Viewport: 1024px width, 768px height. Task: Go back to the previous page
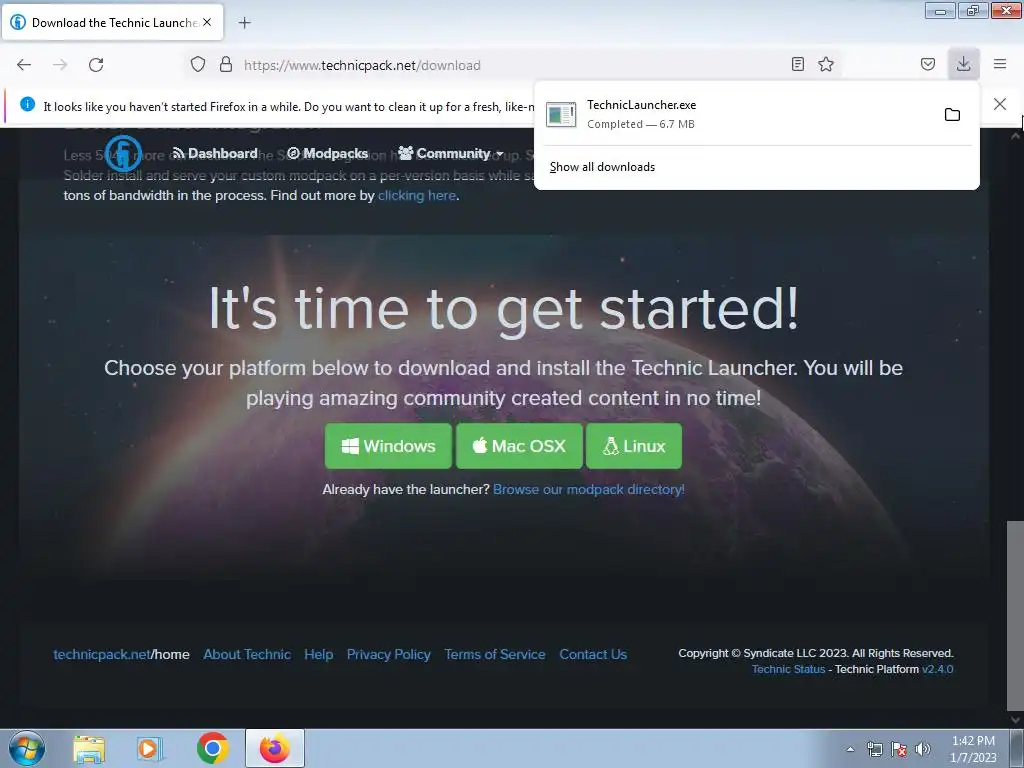click(x=24, y=65)
